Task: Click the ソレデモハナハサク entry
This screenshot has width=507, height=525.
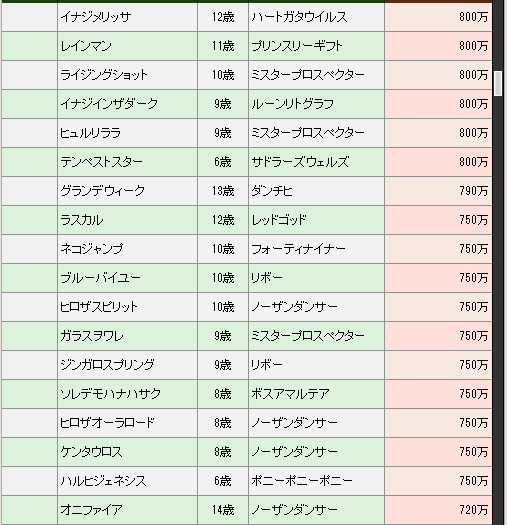Action: [x=111, y=394]
